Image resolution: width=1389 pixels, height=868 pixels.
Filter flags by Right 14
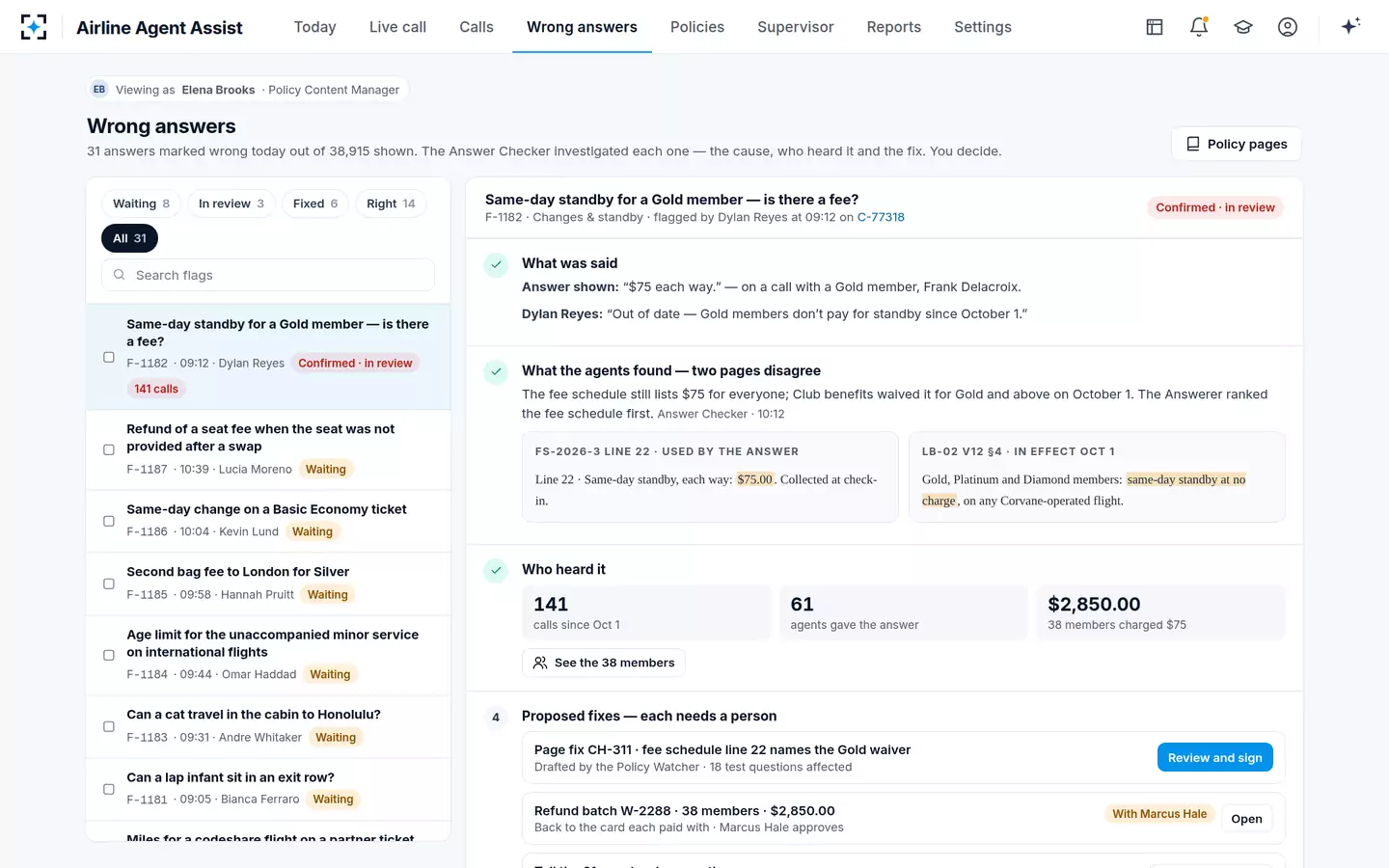391,203
